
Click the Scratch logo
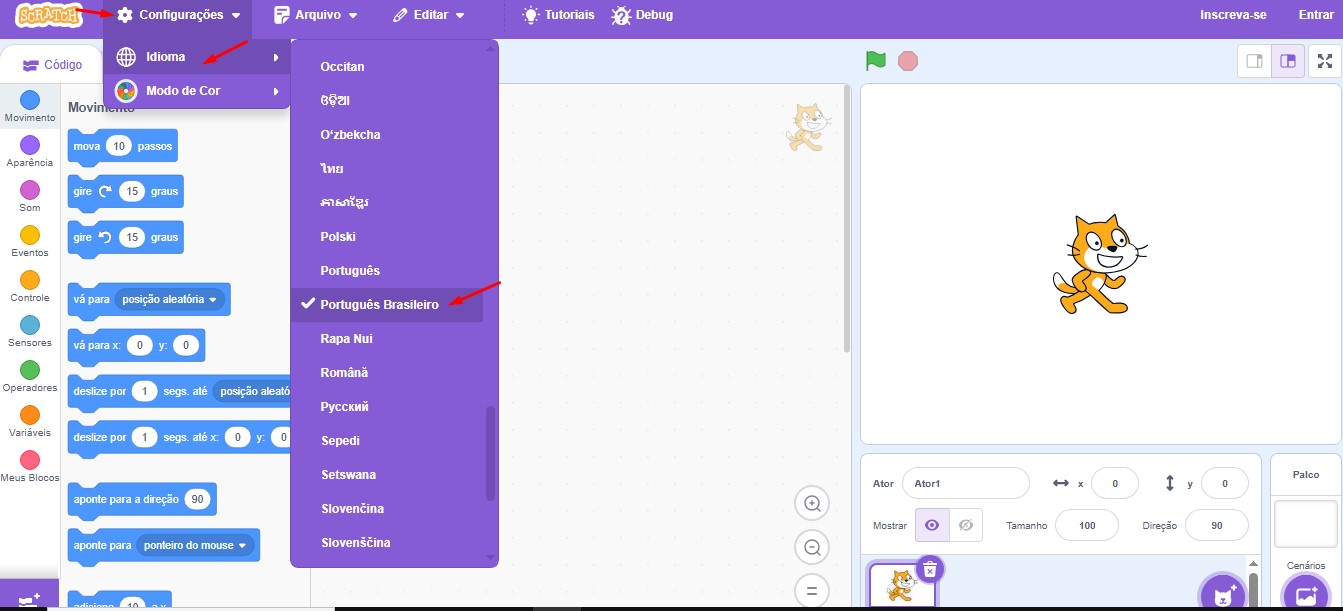pyautogui.click(x=48, y=15)
